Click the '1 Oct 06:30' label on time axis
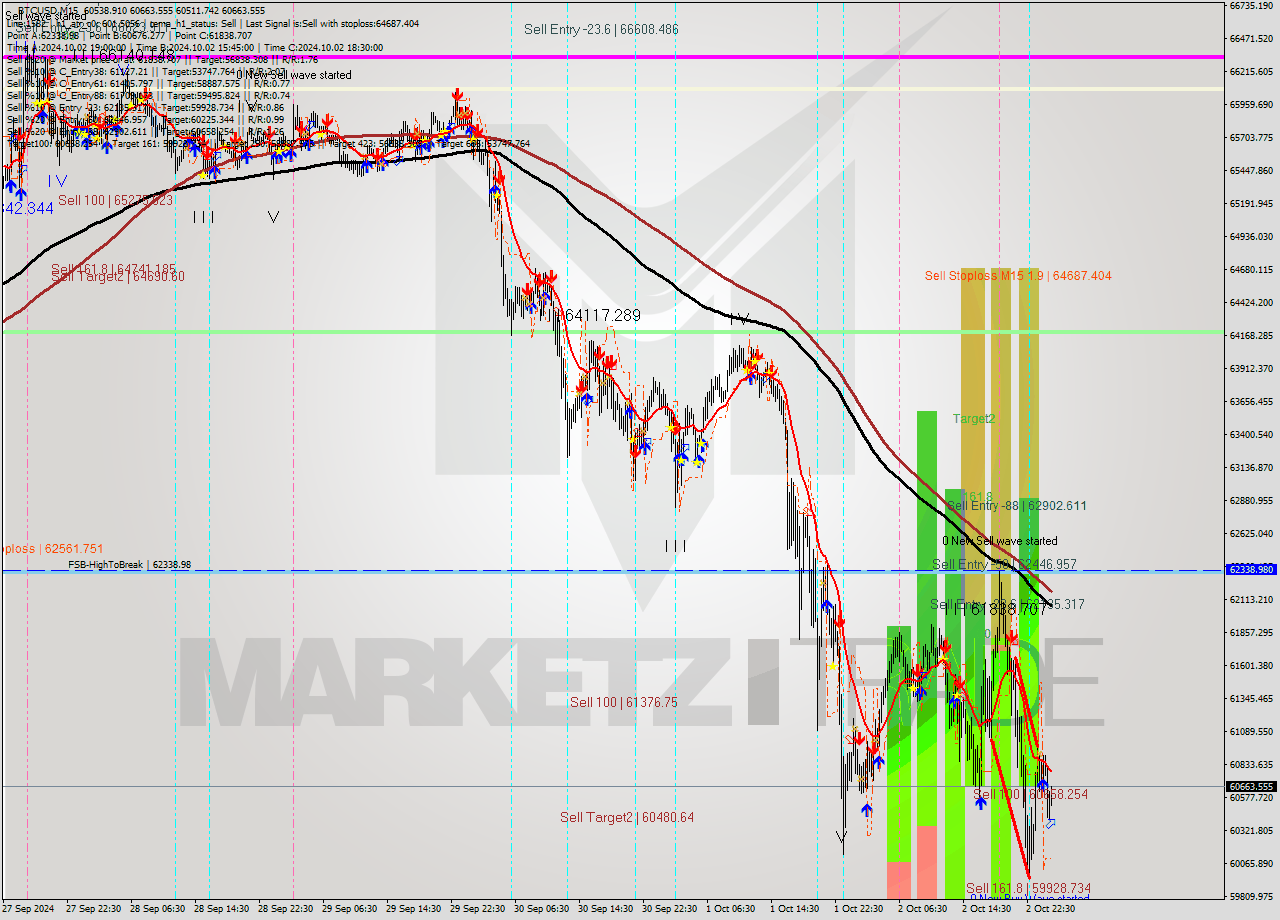 click(x=730, y=909)
